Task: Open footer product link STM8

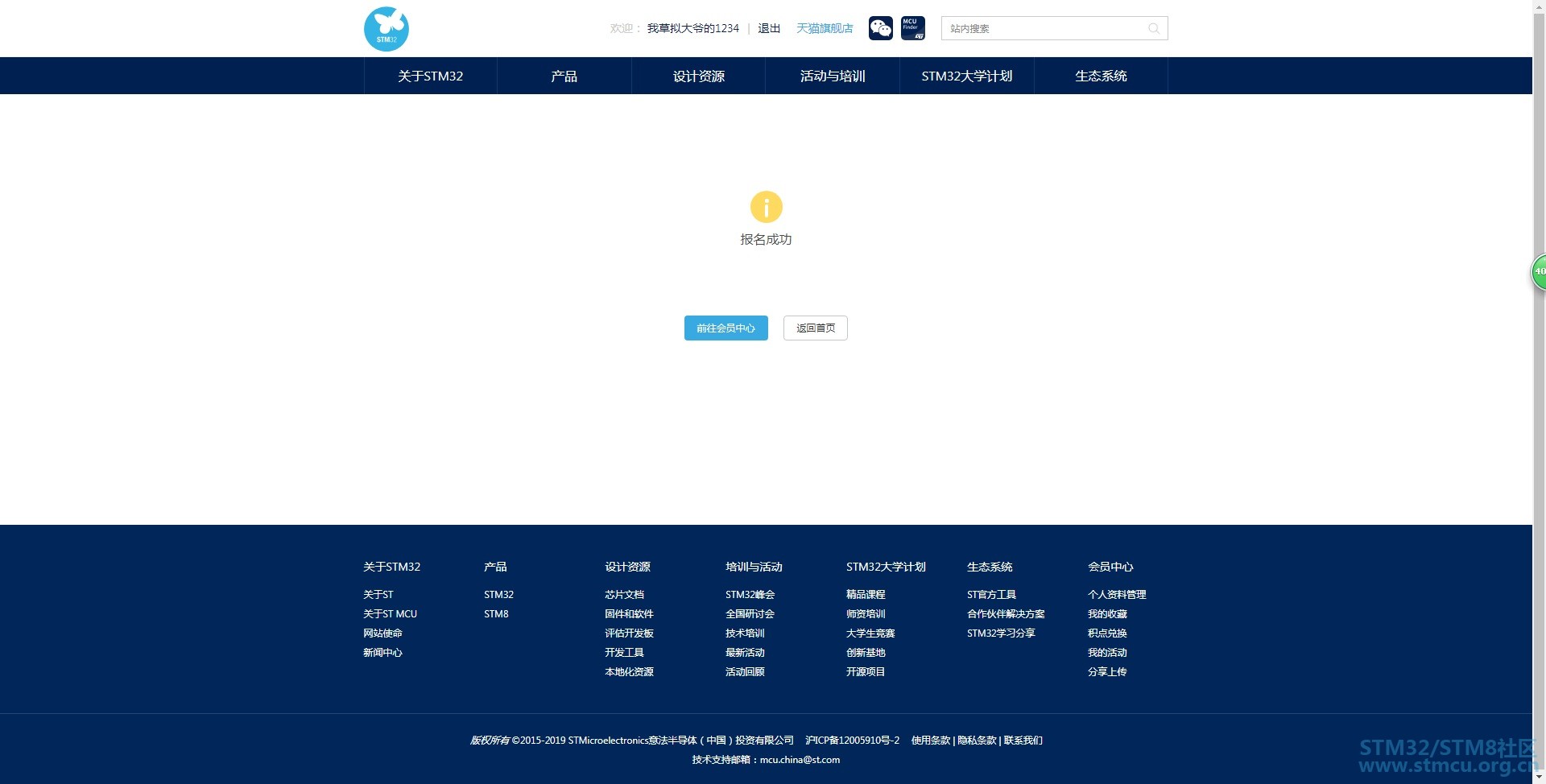Action: 497,613
